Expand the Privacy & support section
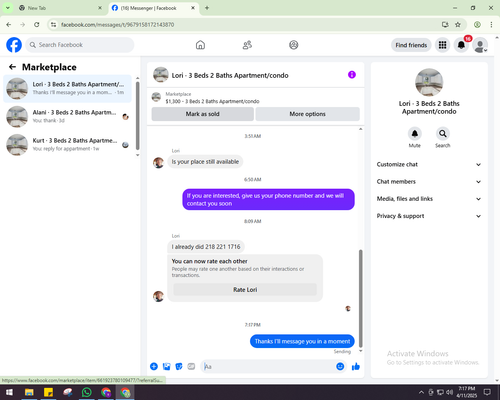The image size is (500, 400). tap(429, 216)
